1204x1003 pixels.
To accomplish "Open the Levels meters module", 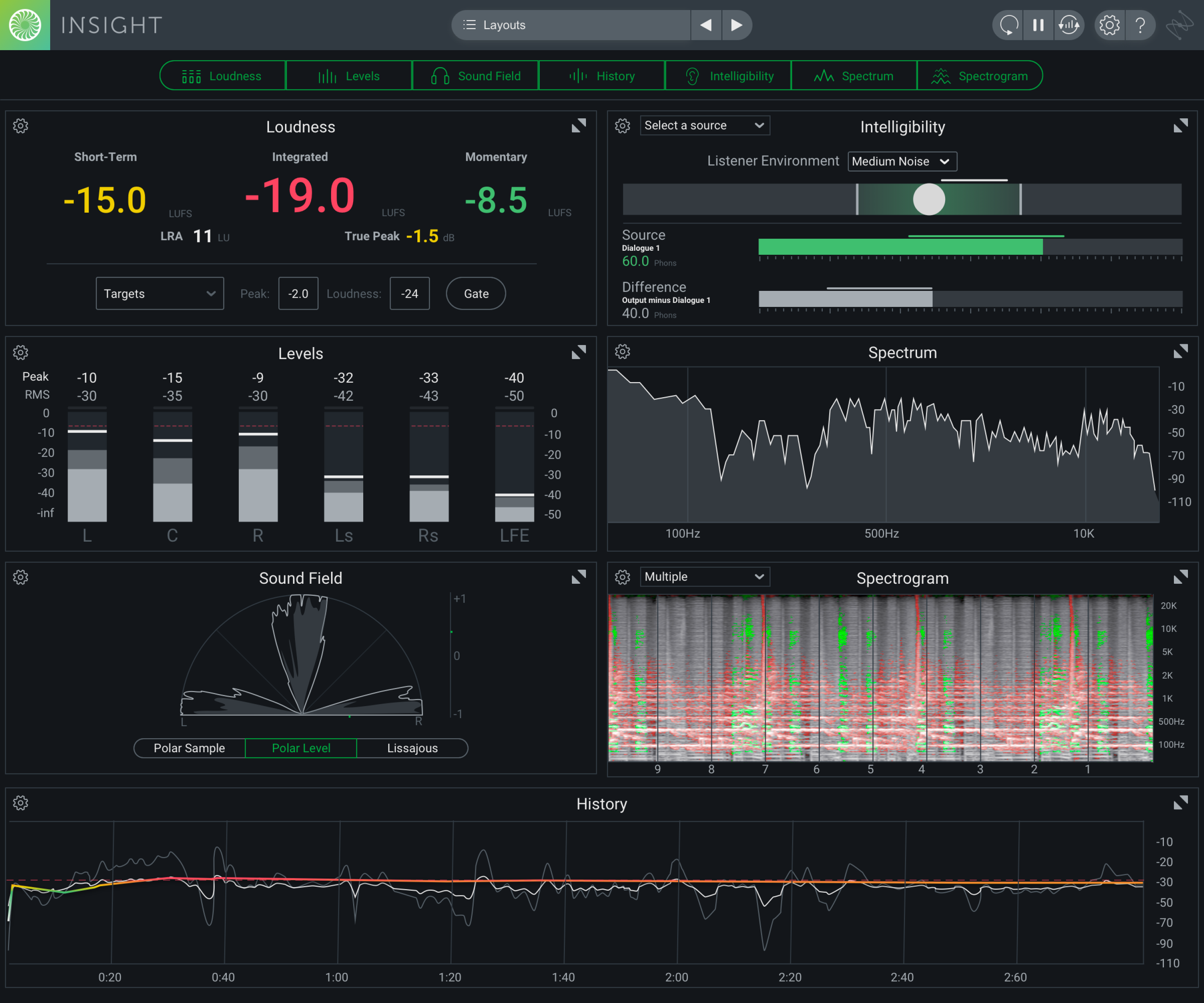I will click(x=349, y=75).
